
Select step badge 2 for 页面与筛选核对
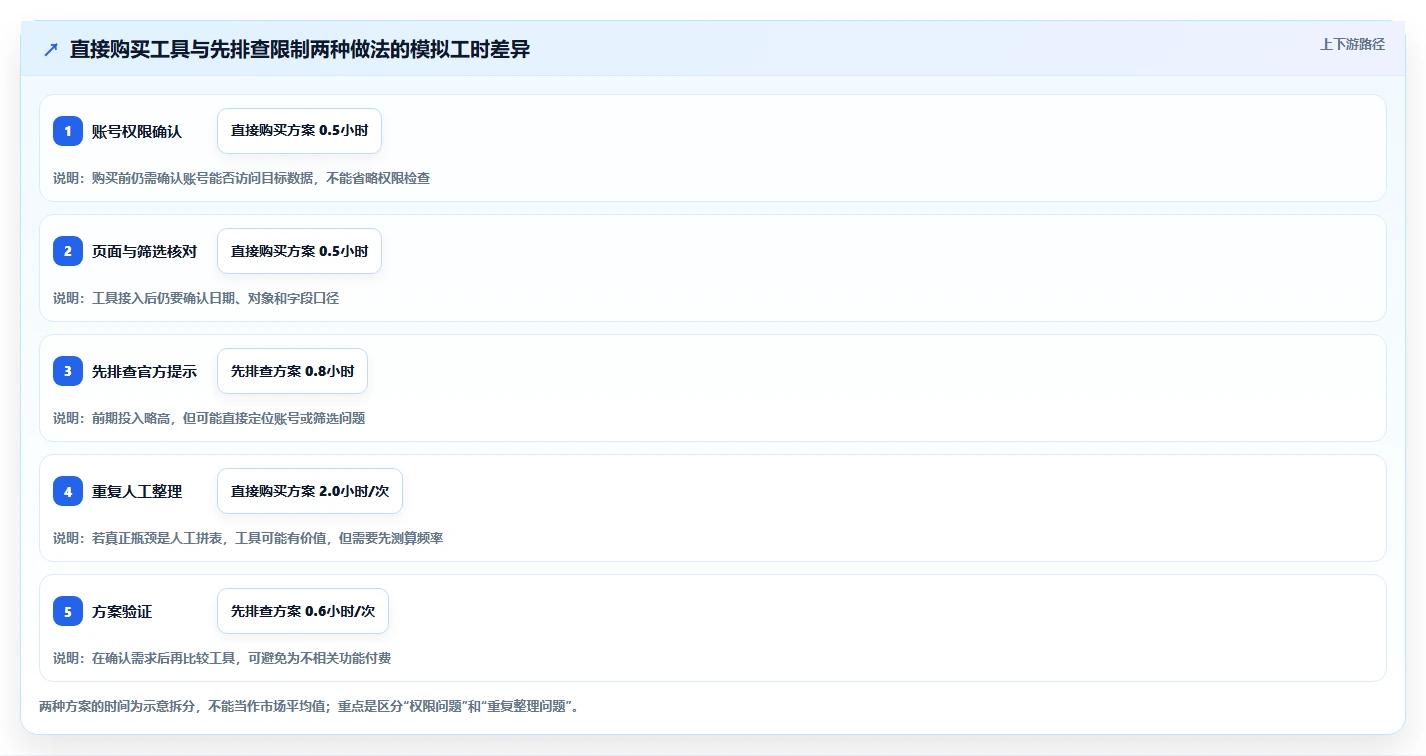(68, 251)
